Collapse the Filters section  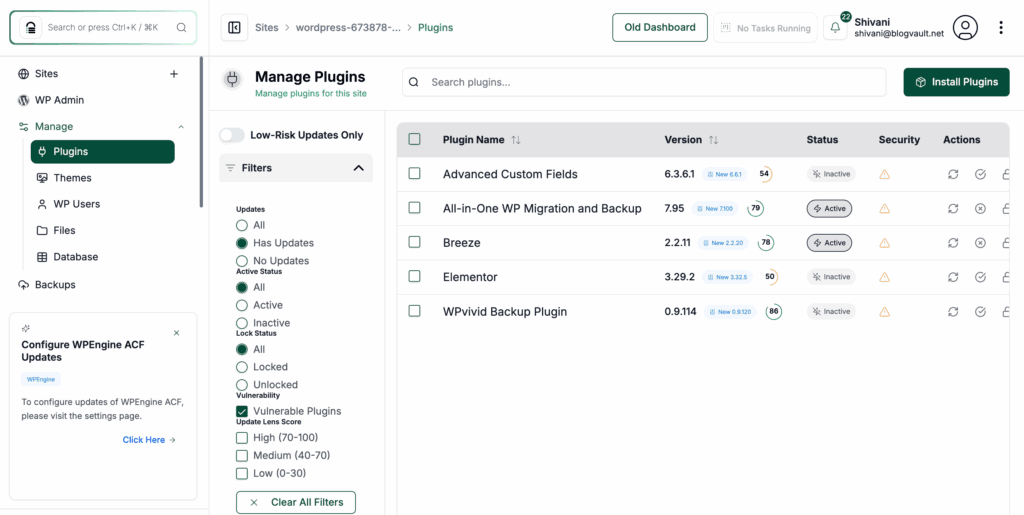[358, 168]
